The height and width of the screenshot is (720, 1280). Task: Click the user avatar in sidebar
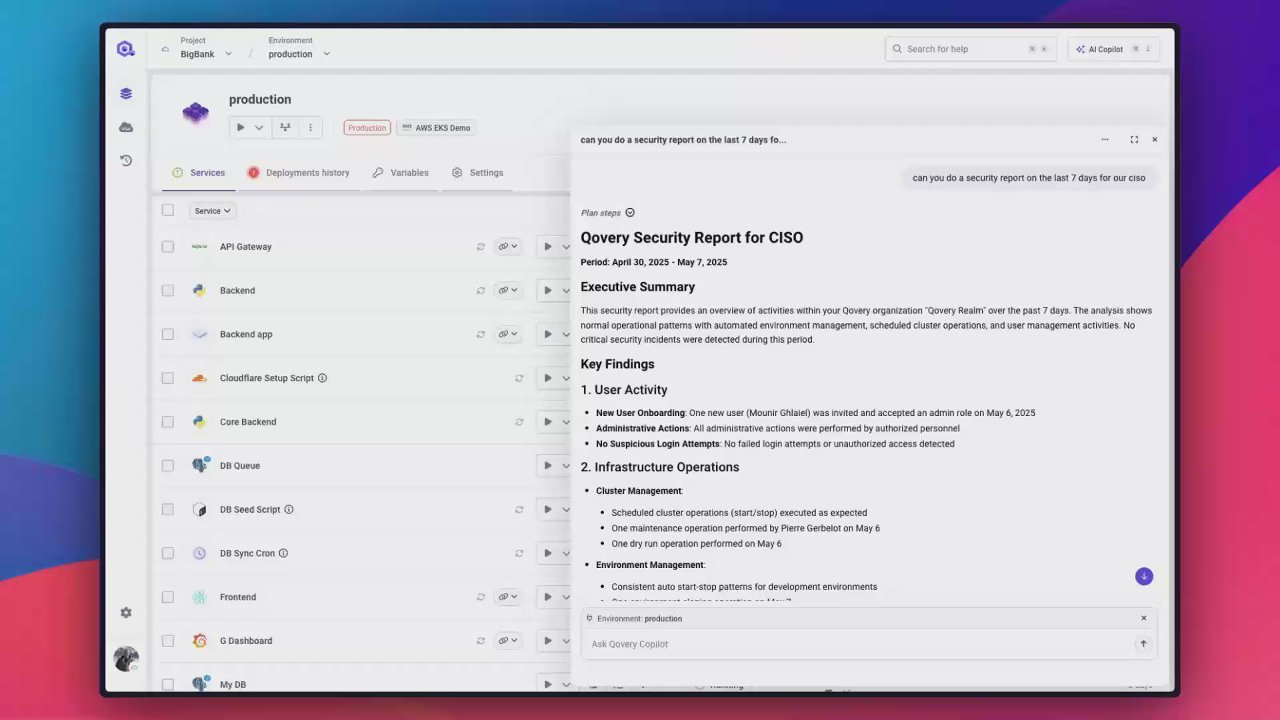[126, 659]
